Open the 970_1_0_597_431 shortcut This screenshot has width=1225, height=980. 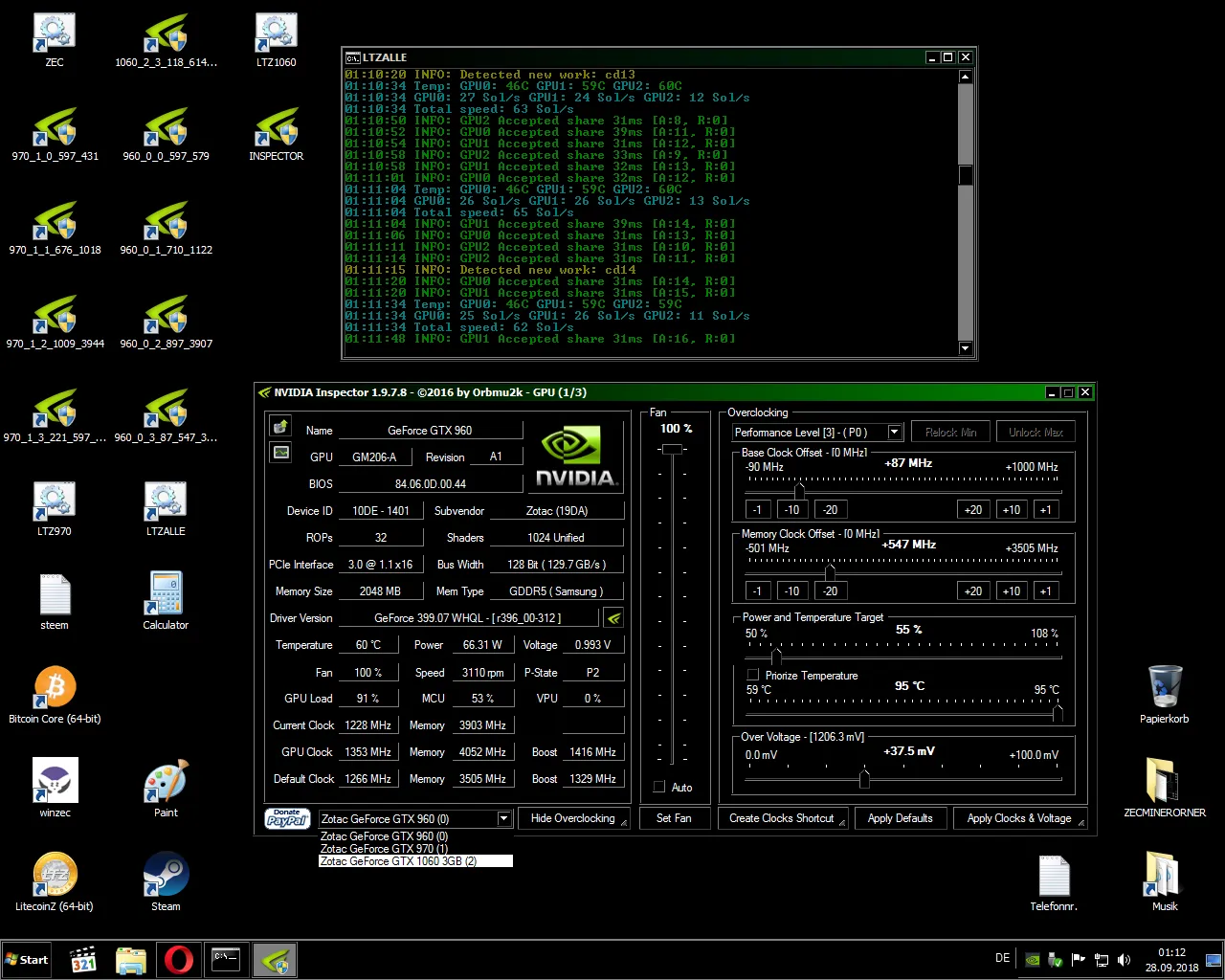point(55,135)
